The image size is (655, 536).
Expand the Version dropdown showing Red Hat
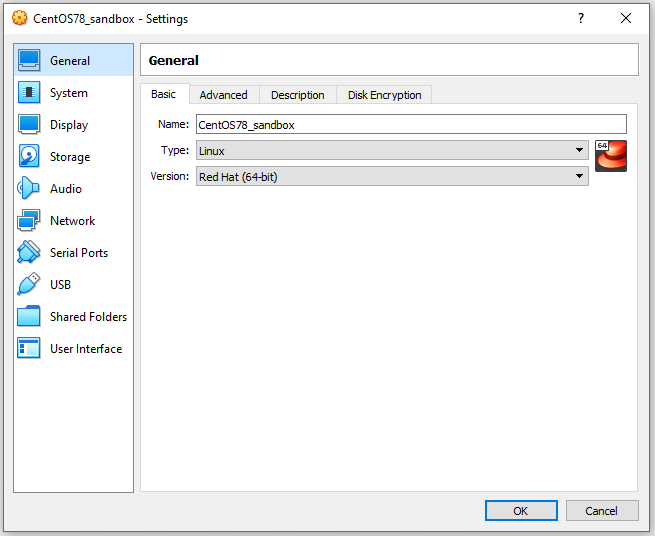(x=391, y=176)
